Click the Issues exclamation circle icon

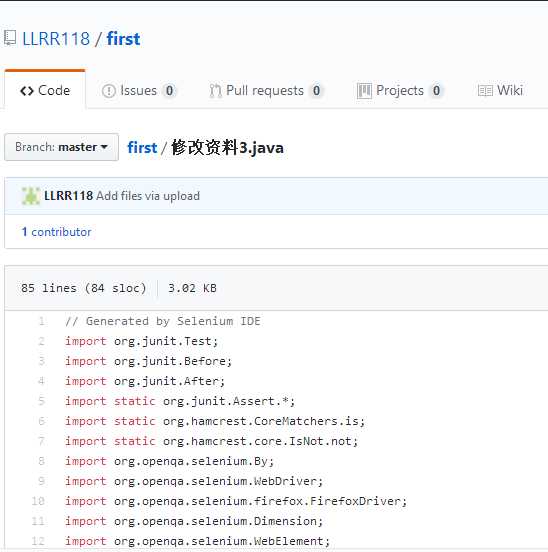coord(108,91)
